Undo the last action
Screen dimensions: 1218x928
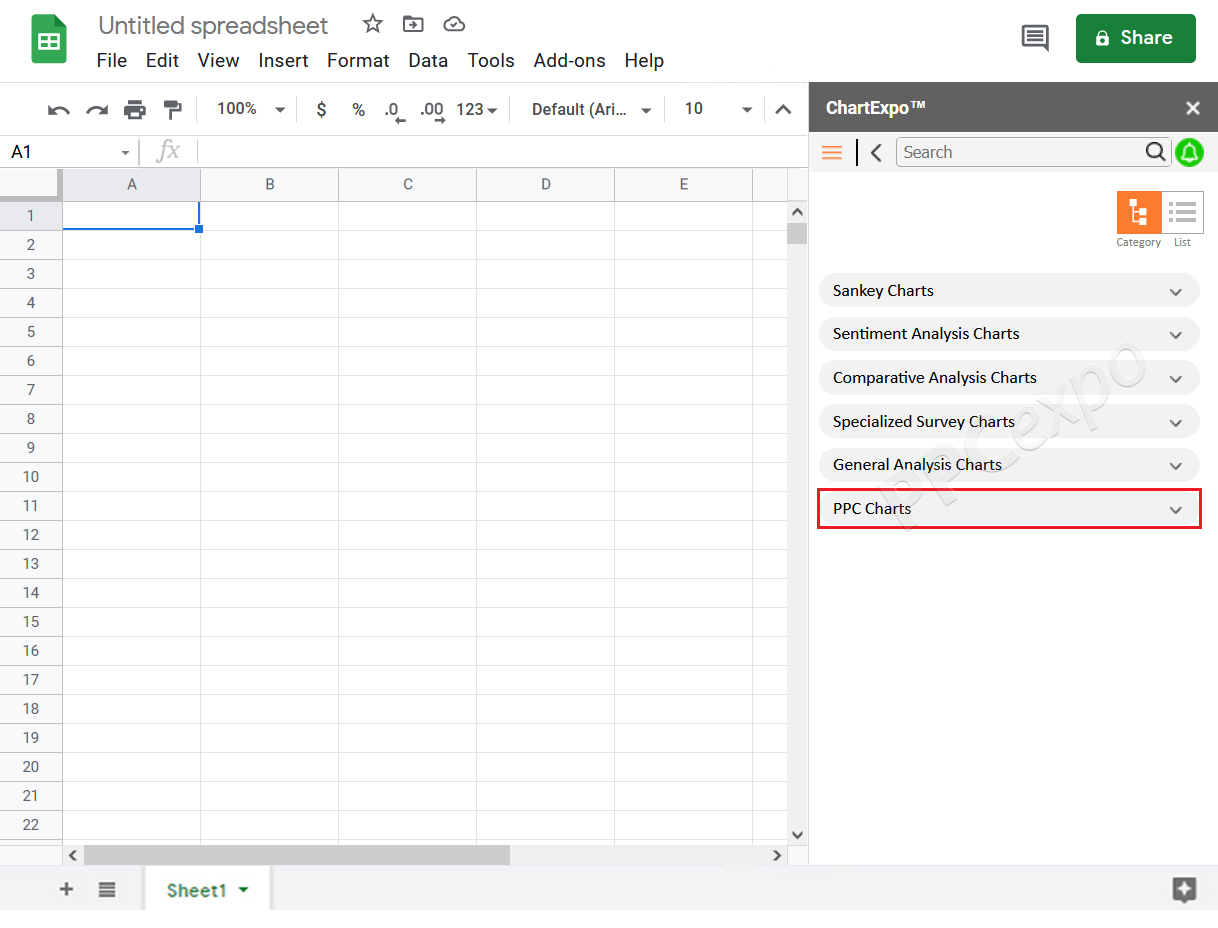[59, 110]
